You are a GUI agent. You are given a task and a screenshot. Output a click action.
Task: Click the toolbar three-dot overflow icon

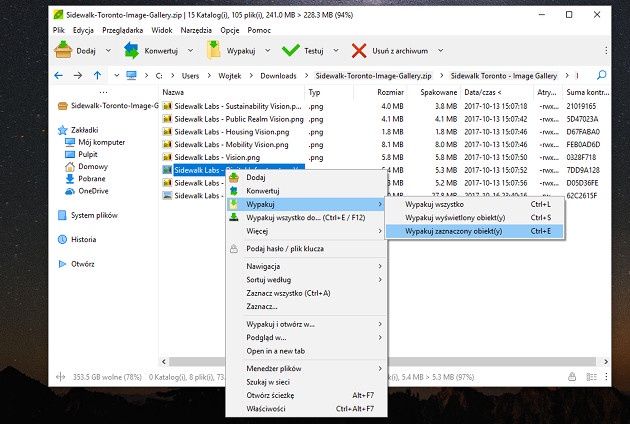[606, 51]
